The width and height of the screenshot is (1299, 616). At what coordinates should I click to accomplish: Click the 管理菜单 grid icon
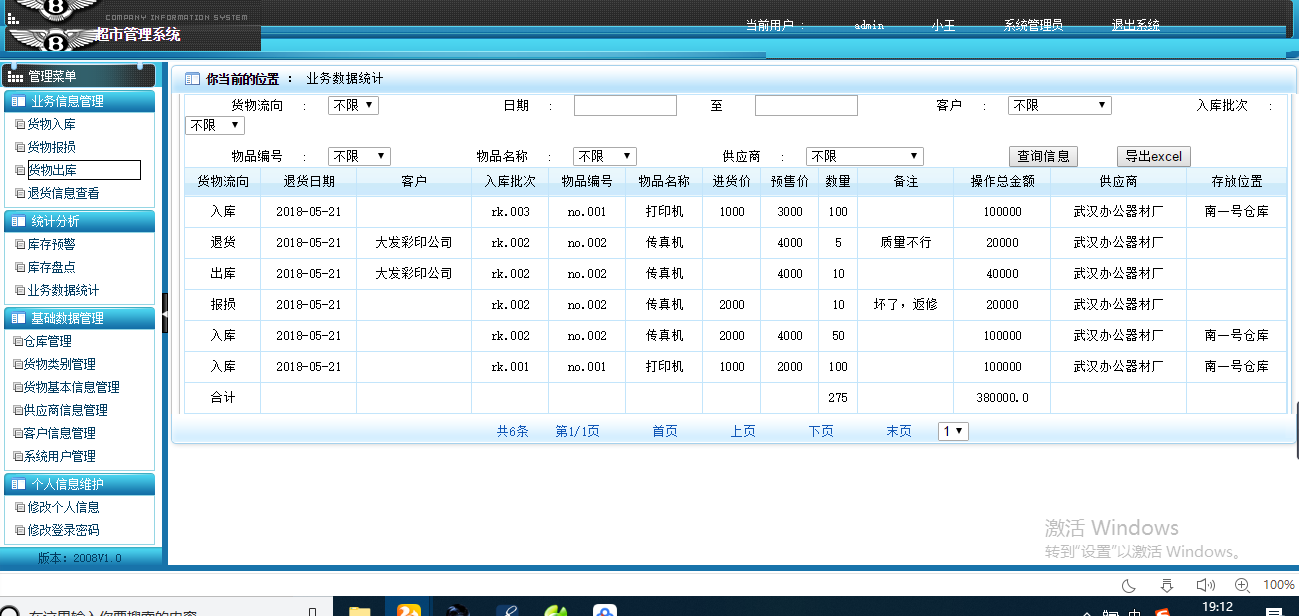point(15,76)
